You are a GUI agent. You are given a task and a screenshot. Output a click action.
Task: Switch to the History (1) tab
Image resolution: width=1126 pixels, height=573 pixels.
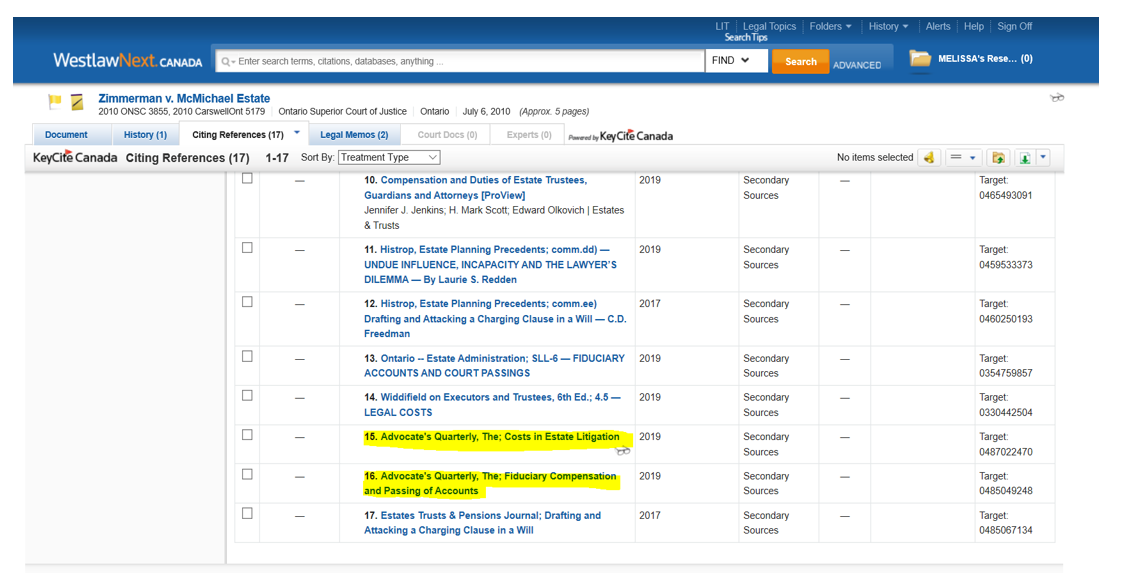145,135
